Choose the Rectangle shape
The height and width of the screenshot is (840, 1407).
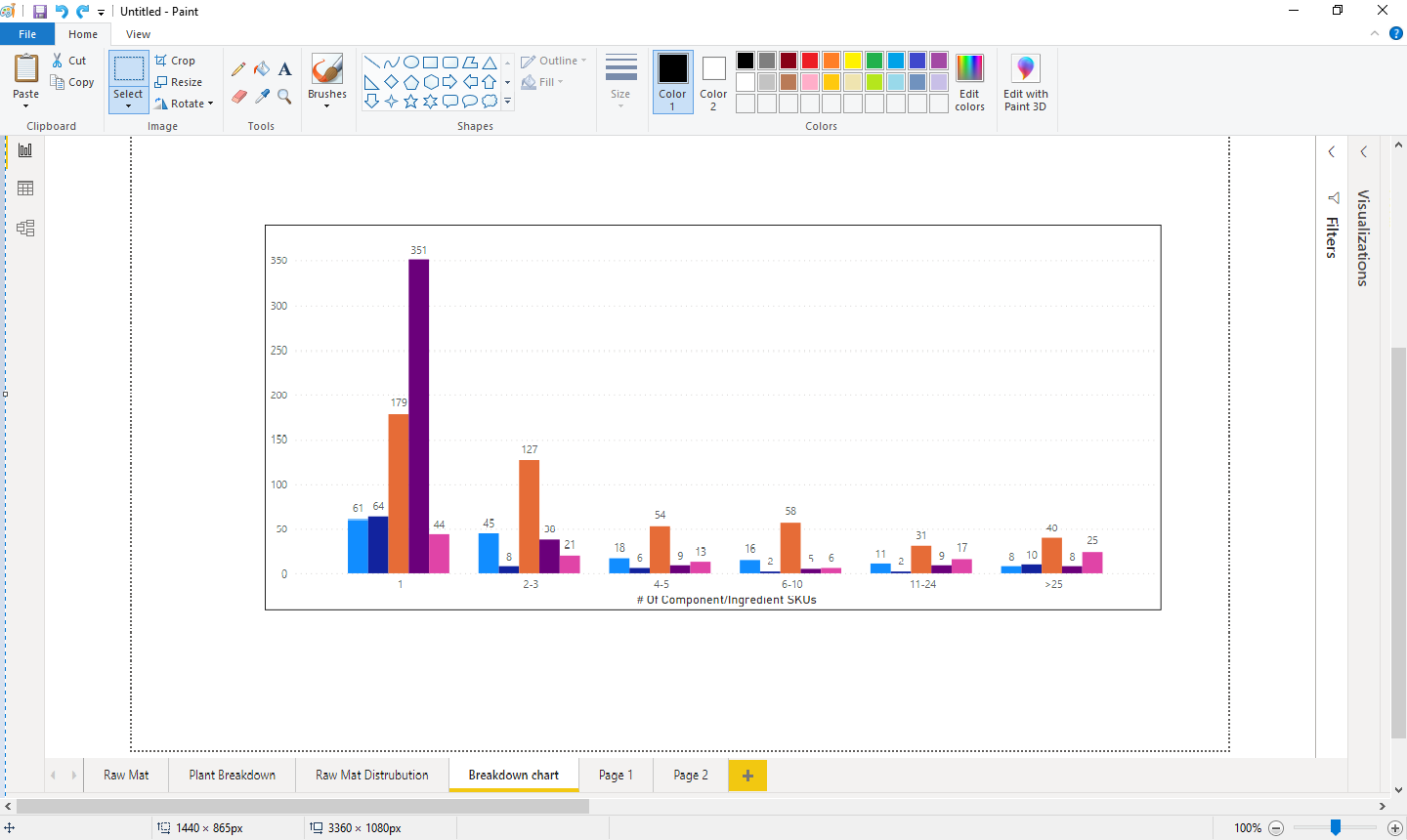pos(431,63)
